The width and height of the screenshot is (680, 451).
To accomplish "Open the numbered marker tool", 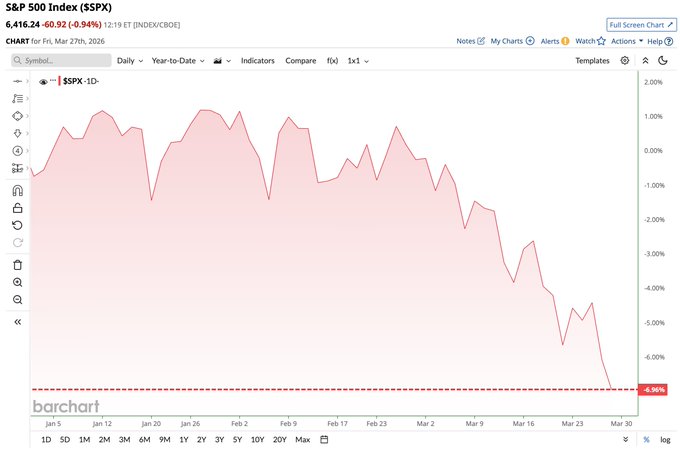I will (x=17, y=150).
